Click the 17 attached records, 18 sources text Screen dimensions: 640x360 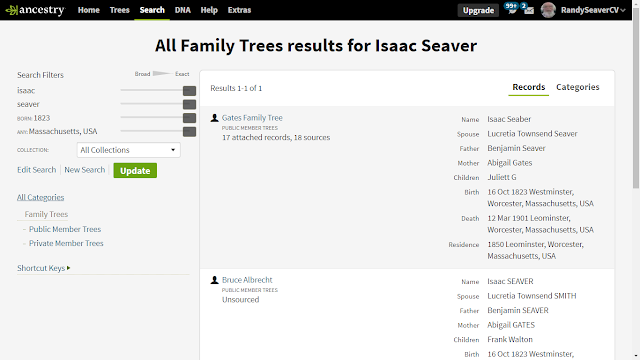(276, 138)
